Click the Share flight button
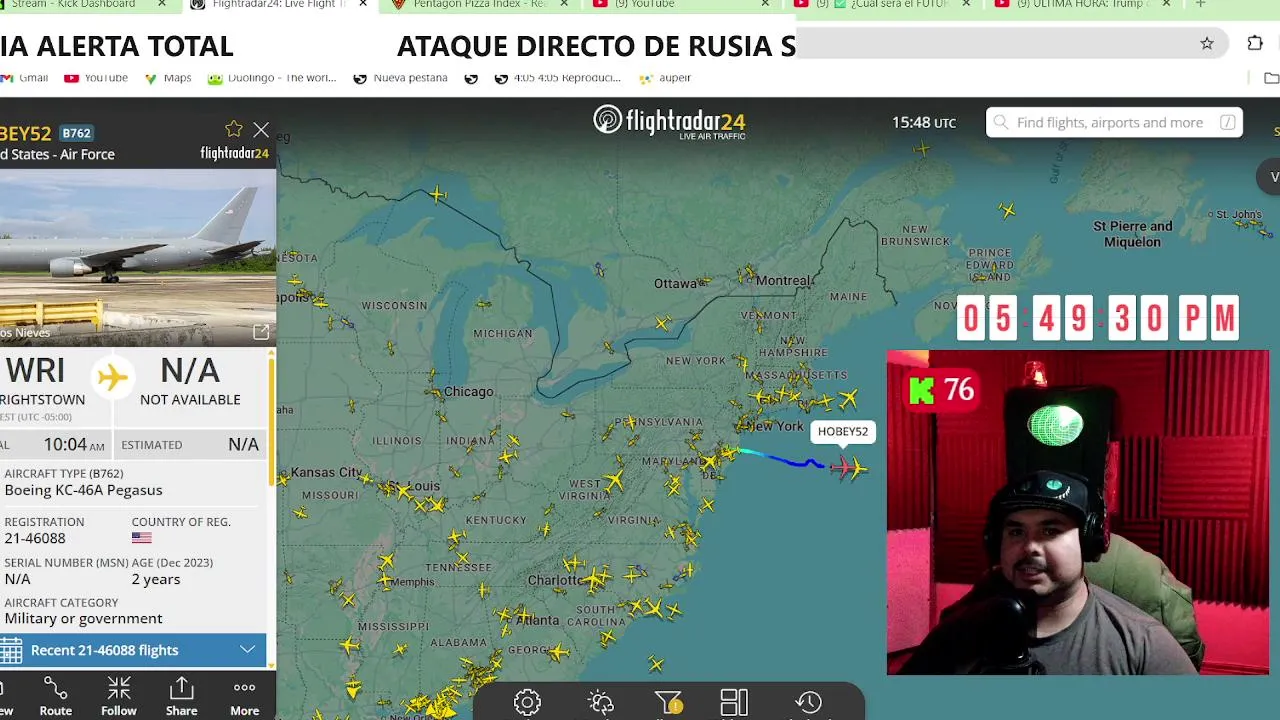 pyautogui.click(x=181, y=697)
